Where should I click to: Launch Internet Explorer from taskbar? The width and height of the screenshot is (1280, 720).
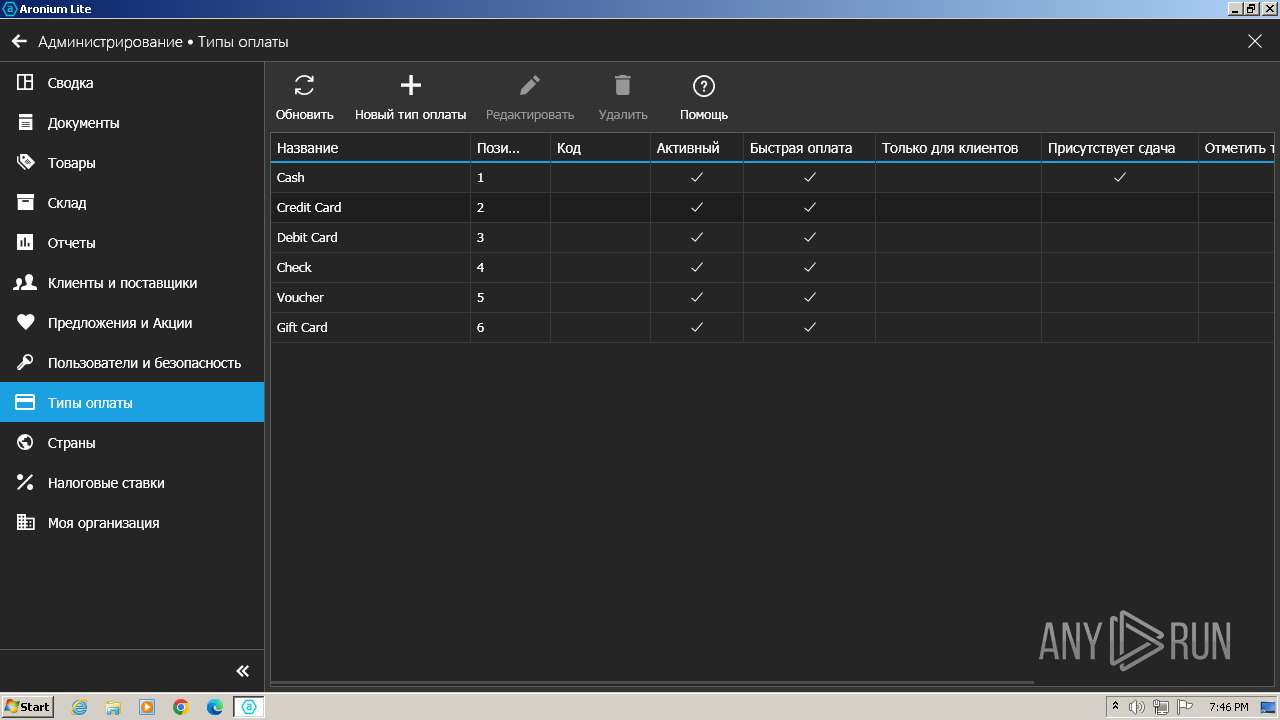tap(79, 707)
